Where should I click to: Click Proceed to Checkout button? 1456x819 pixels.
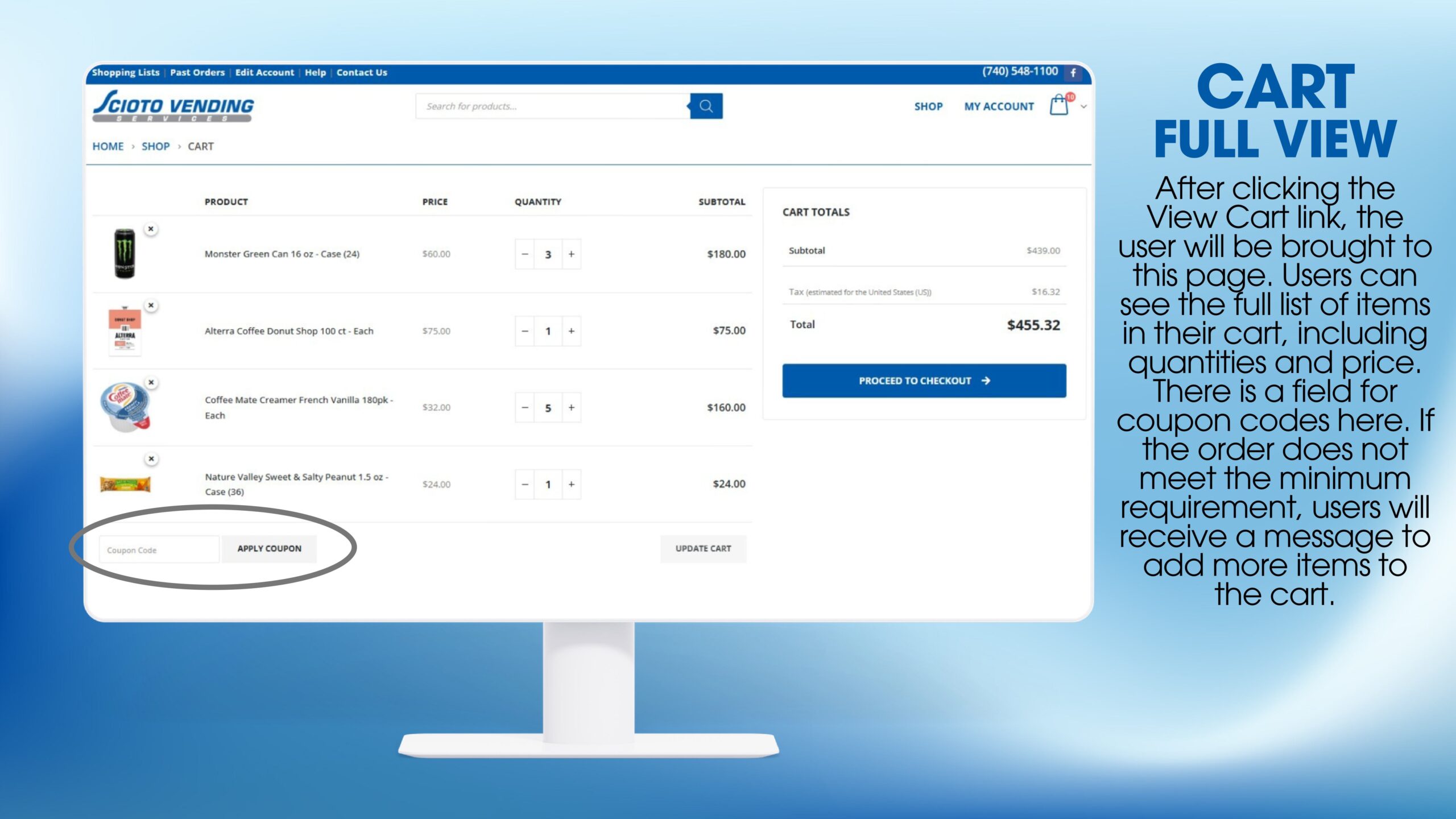[924, 381]
